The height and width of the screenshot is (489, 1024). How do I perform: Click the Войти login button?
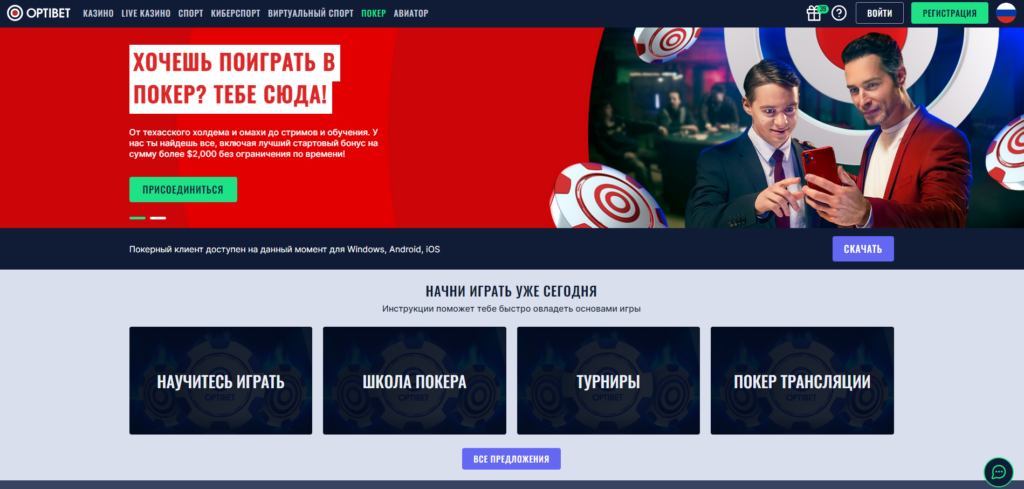click(x=880, y=13)
